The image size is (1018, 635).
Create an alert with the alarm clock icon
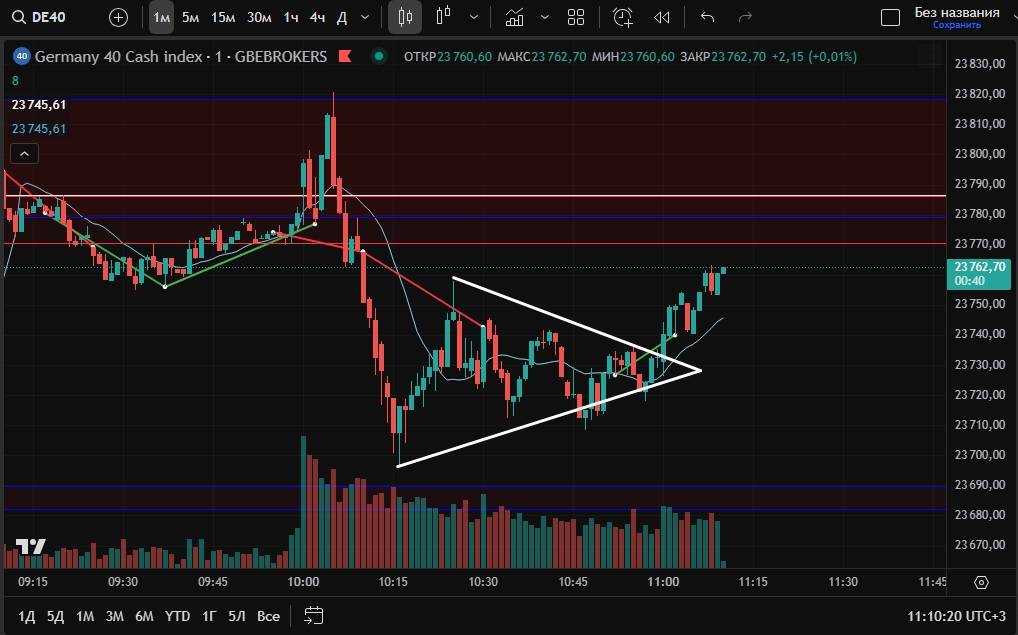[x=623, y=18]
